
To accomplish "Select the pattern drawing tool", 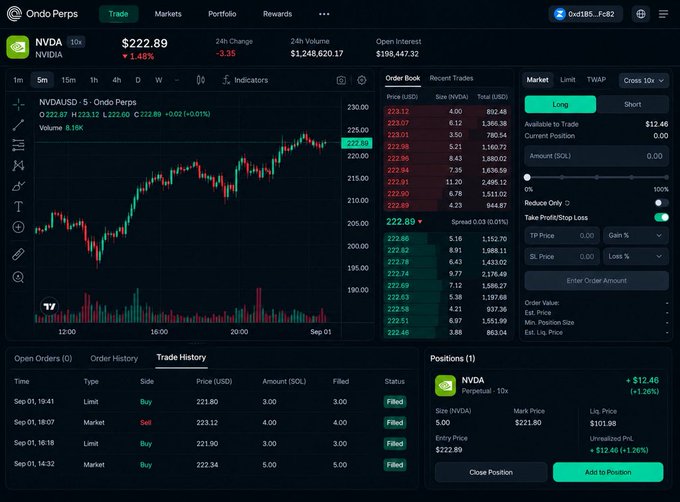I will [18, 166].
